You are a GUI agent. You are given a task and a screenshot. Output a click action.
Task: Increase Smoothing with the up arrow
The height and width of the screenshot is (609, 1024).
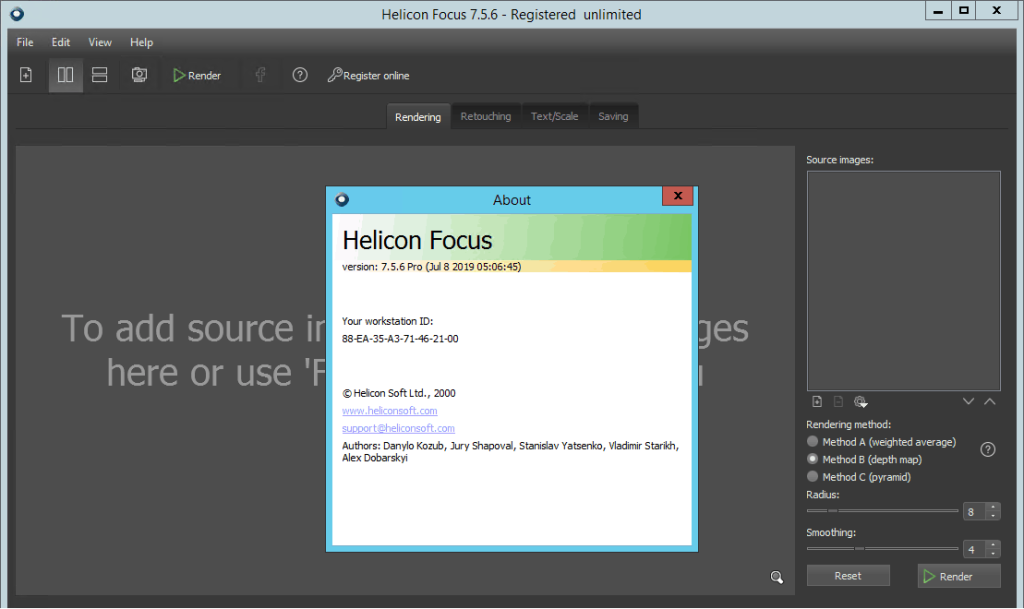tap(993, 545)
